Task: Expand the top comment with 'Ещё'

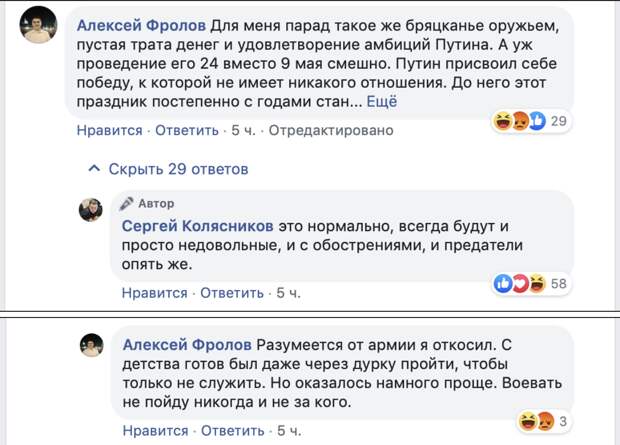Action: (x=382, y=102)
